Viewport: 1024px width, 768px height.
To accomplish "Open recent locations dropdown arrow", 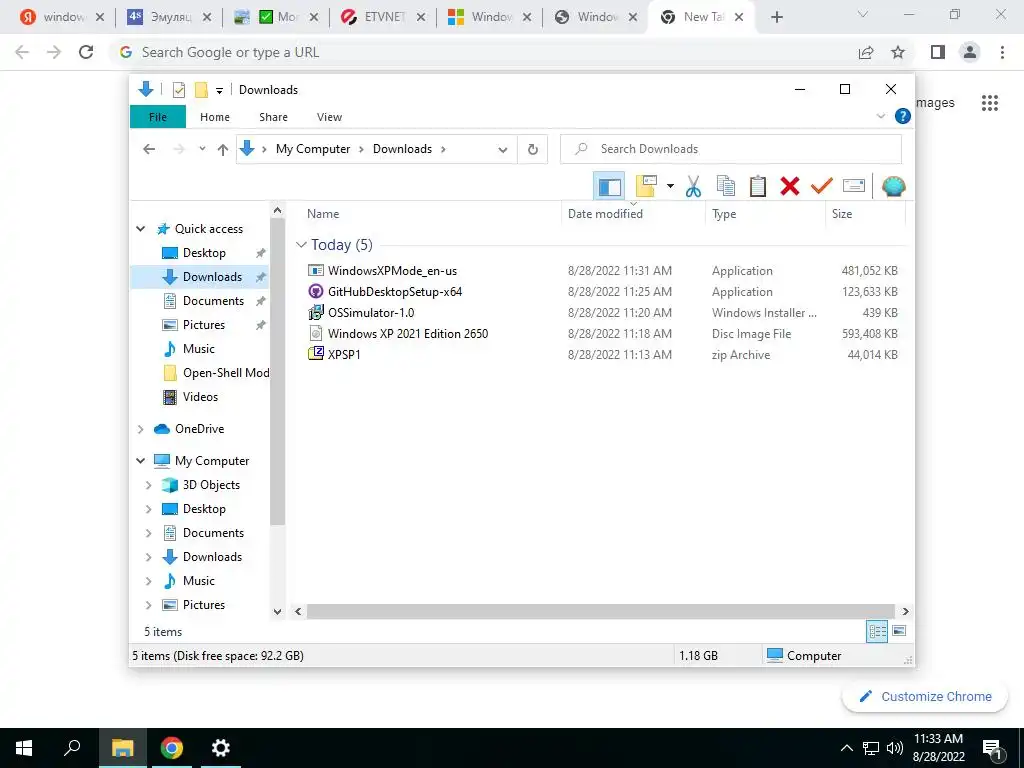I will [x=202, y=150].
